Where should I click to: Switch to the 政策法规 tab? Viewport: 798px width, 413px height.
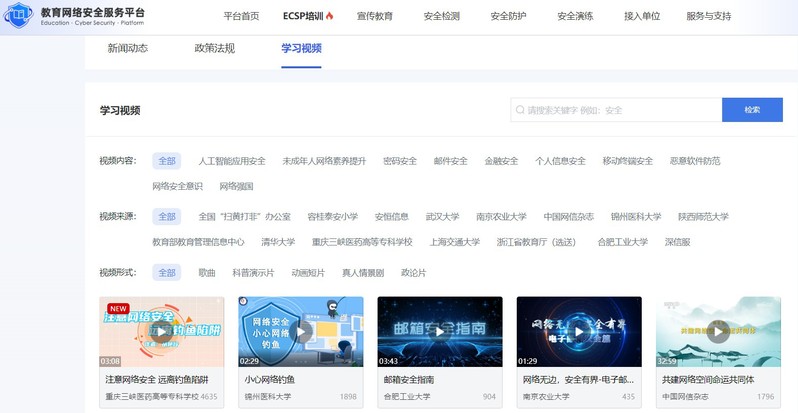click(214, 48)
